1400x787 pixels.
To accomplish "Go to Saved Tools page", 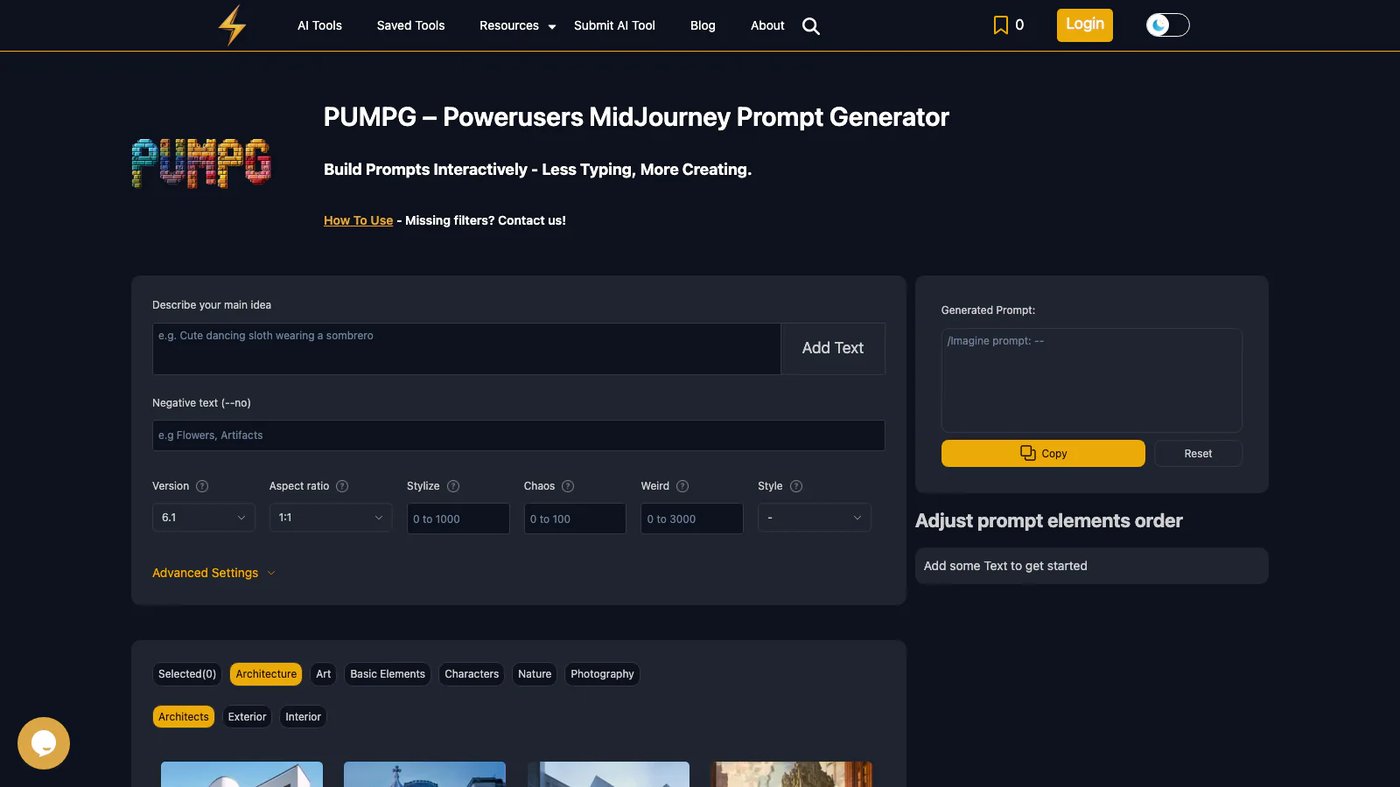I will (x=411, y=26).
